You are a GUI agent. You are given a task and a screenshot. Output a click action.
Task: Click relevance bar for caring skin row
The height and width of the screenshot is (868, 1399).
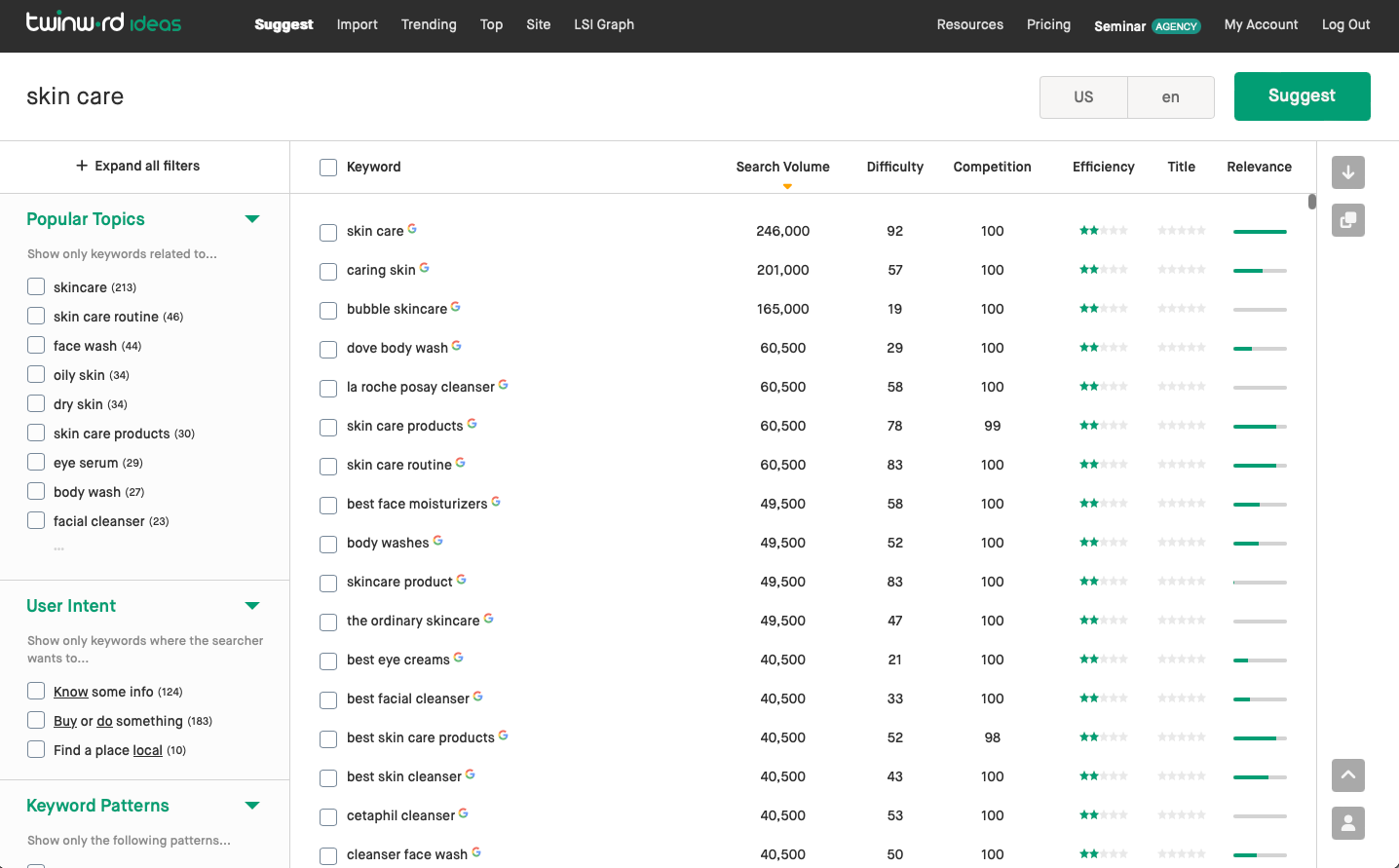(1260, 271)
